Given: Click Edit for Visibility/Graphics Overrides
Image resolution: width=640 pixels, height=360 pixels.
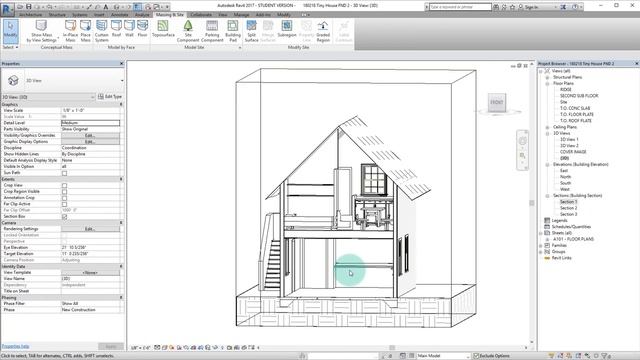Looking at the screenshot, I should tap(90, 136).
